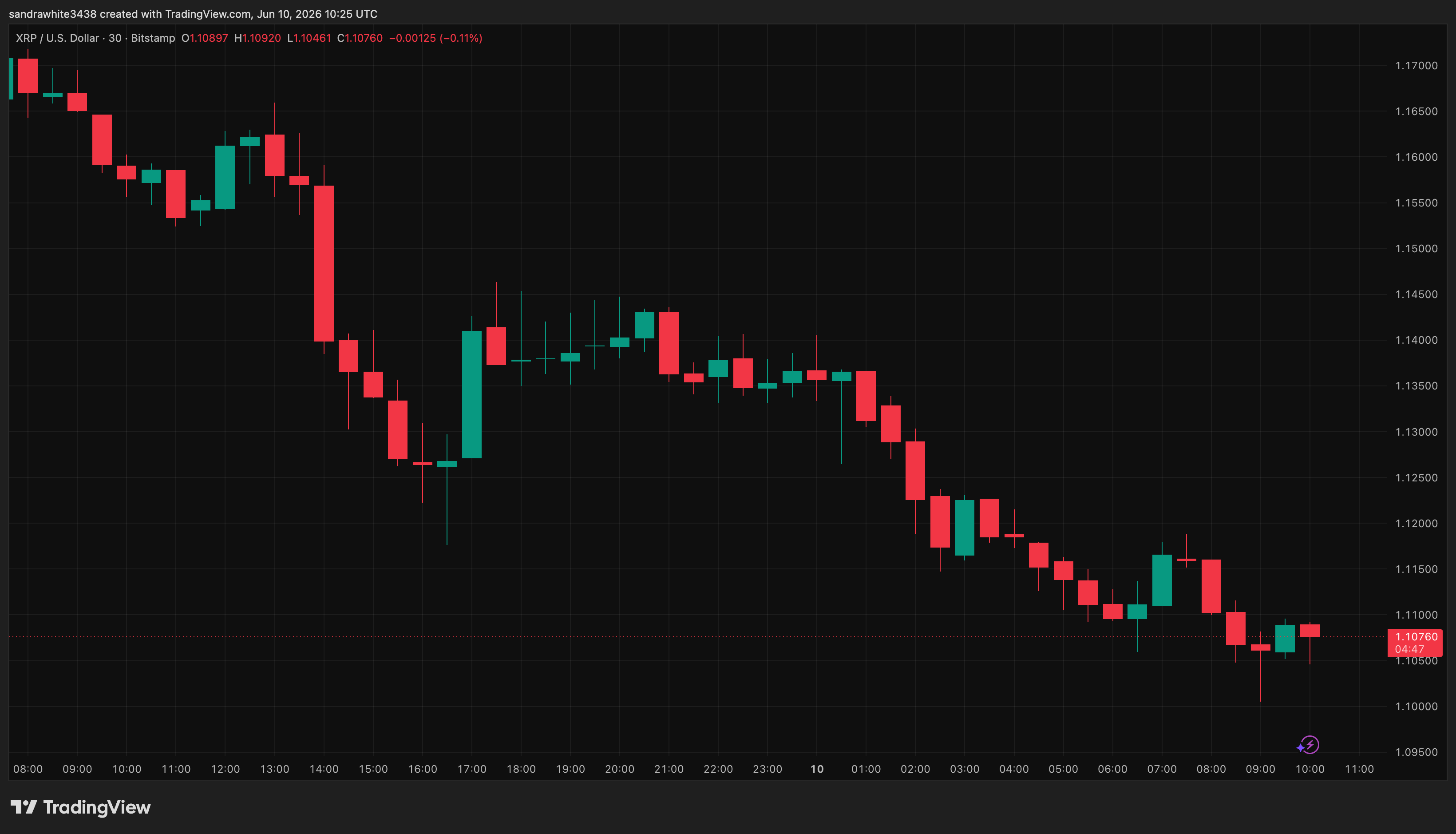Click the Bitstamp exchange label
This screenshot has width=1456, height=834.
click(153, 38)
